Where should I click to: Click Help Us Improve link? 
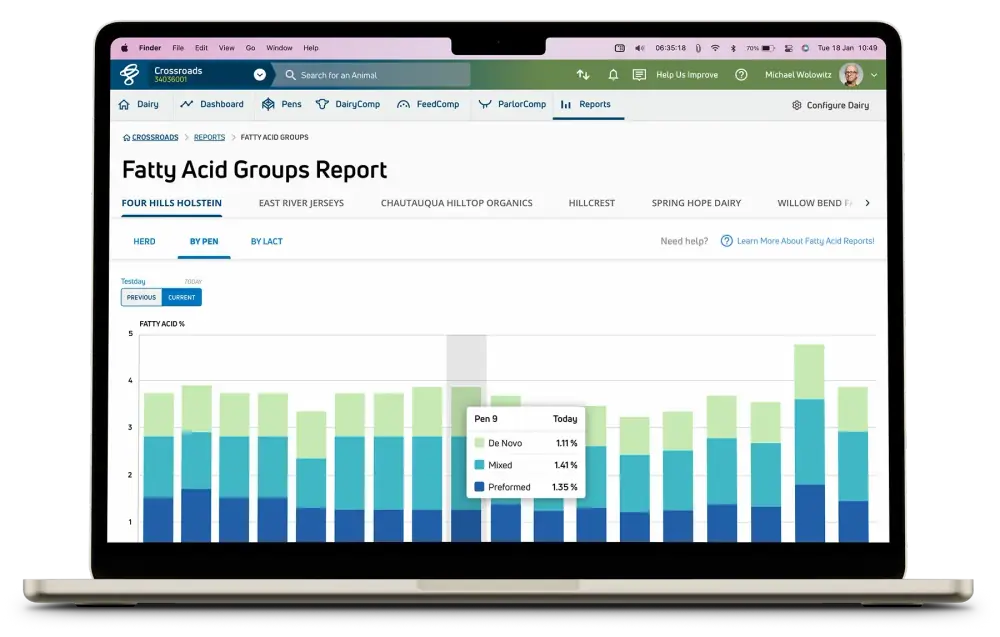[x=687, y=75]
